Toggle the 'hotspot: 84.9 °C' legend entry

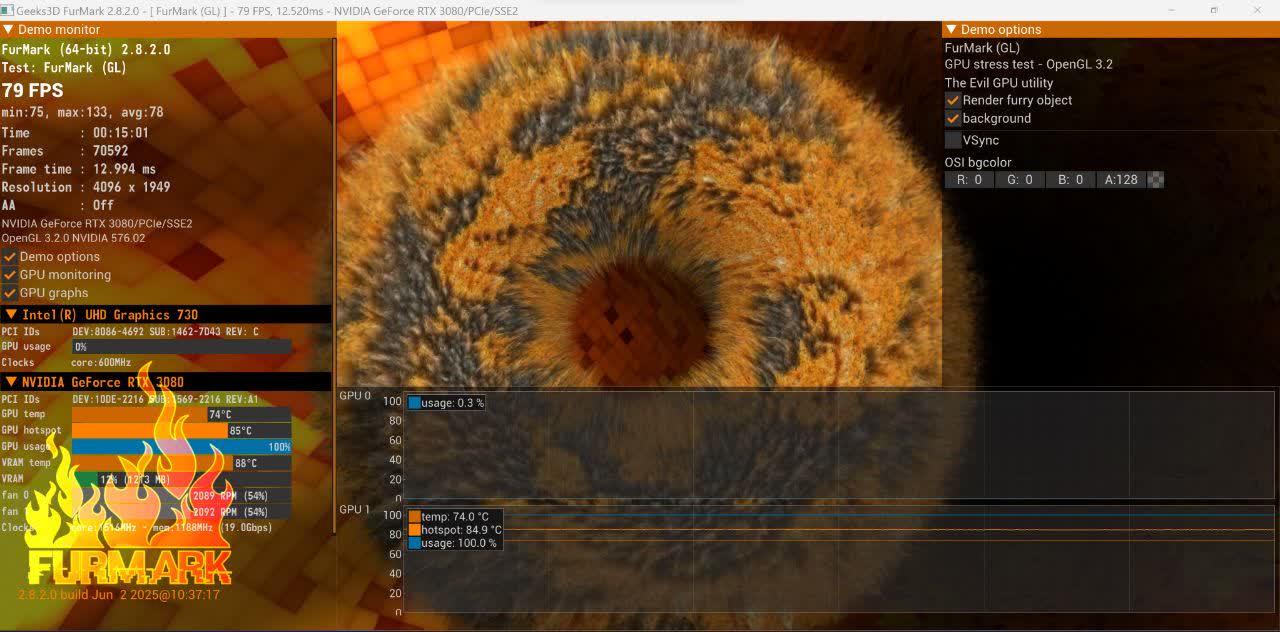(455, 530)
